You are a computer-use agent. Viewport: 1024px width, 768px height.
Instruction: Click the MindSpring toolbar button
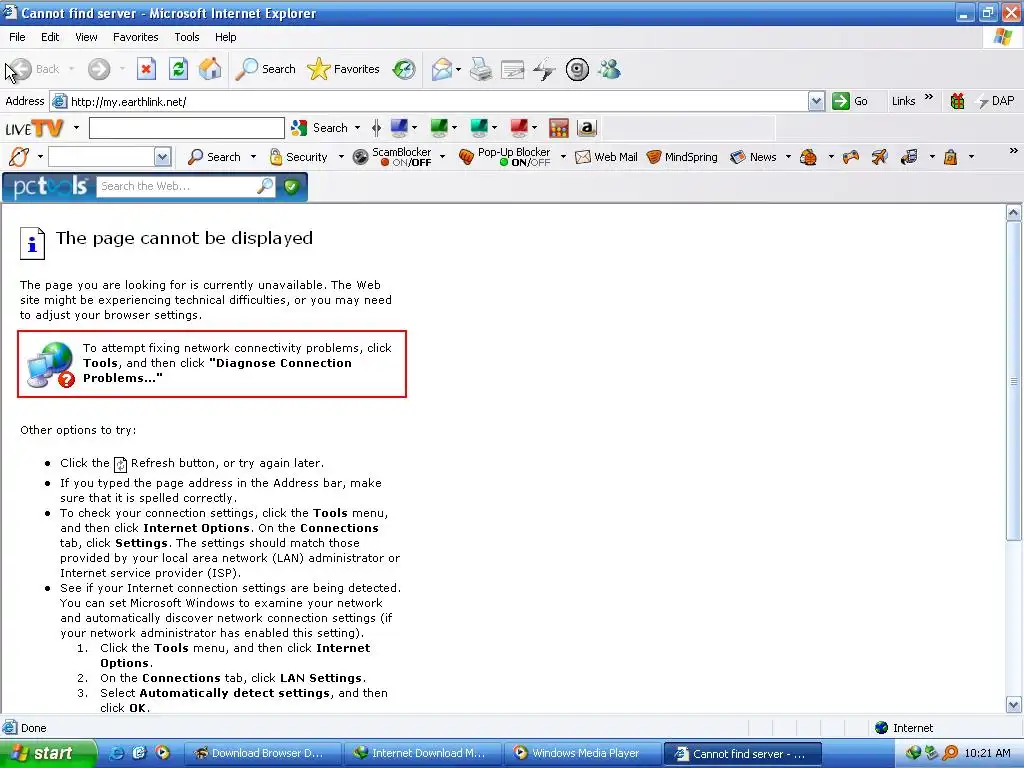[682, 157]
